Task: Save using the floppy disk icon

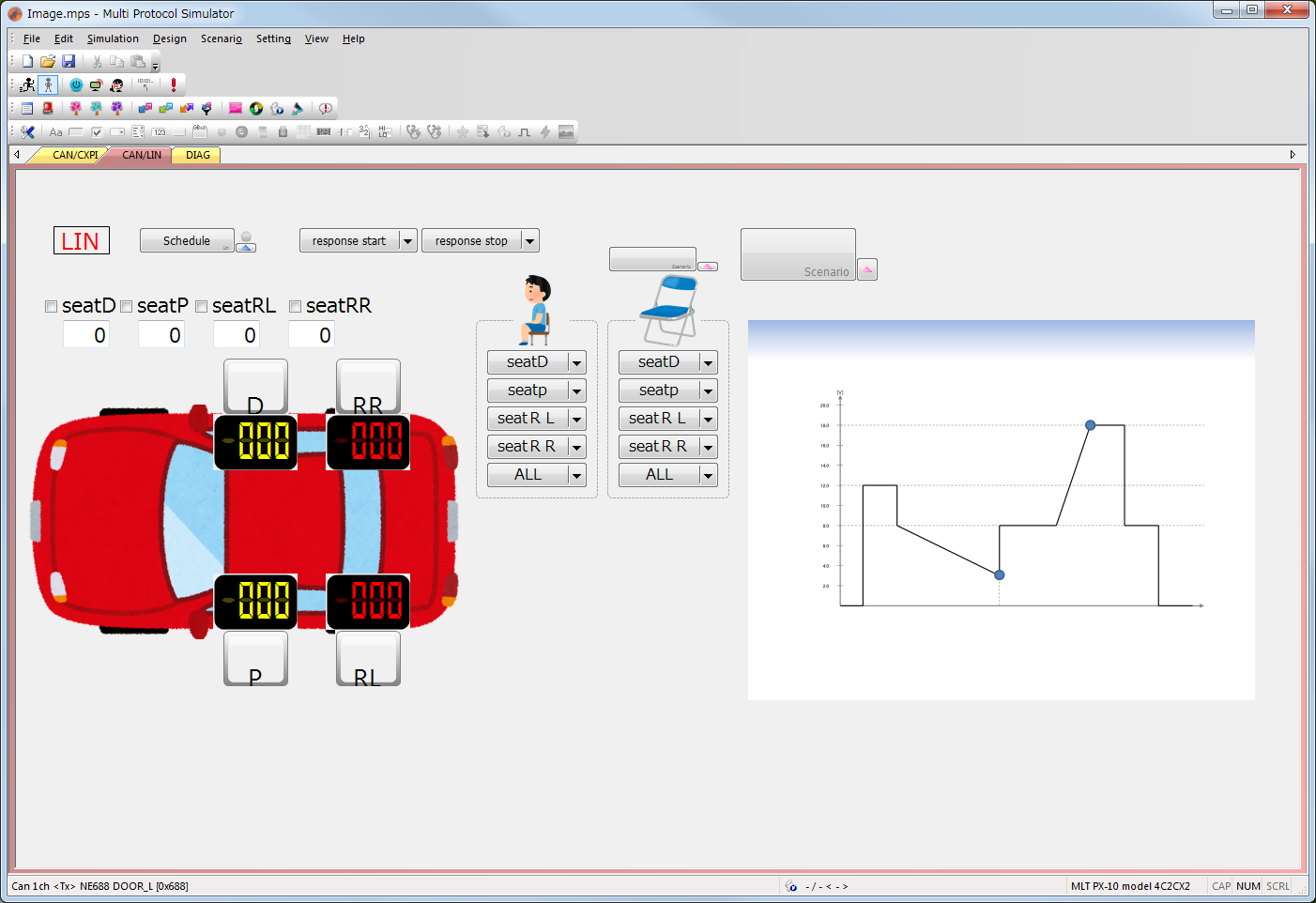Action: coord(69,61)
